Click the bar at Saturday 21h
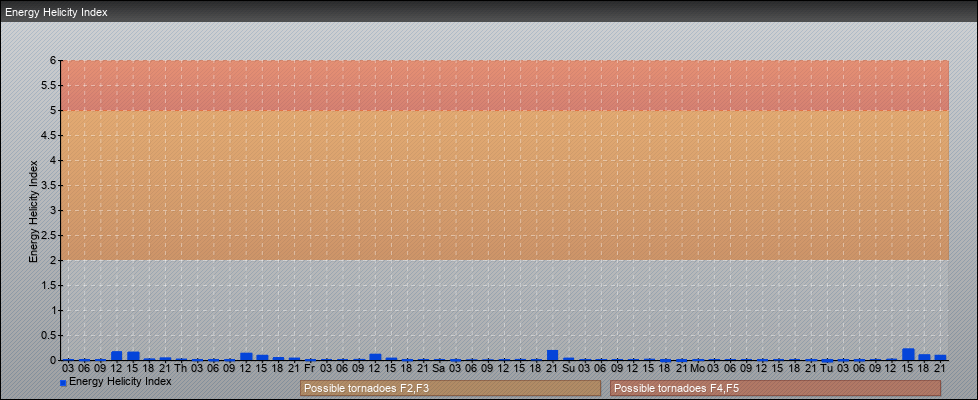The width and height of the screenshot is (978, 400). [x=553, y=356]
